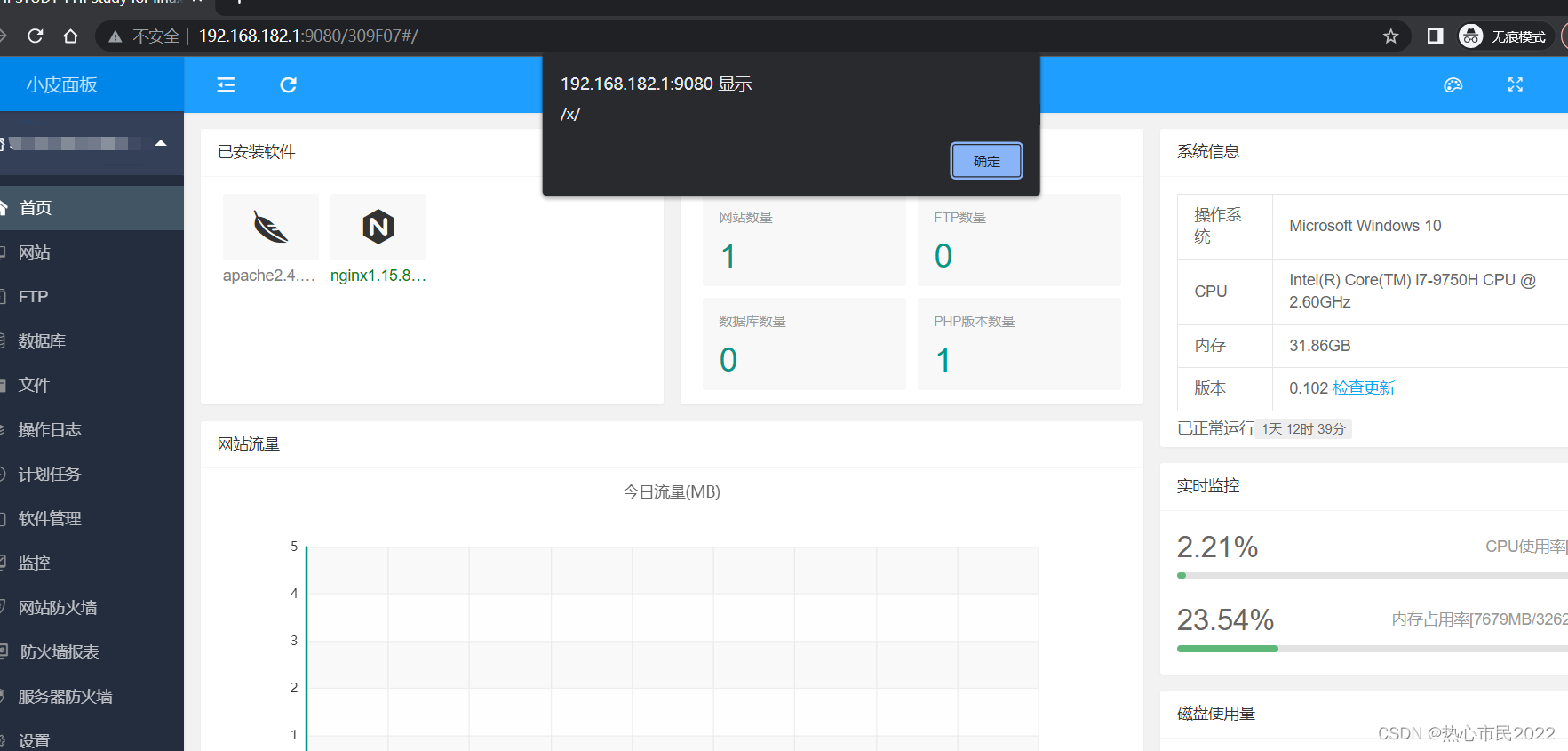This screenshot has width=1568, height=751.
Task: Click the 实时监控 panel heading
Action: pyautogui.click(x=1208, y=486)
